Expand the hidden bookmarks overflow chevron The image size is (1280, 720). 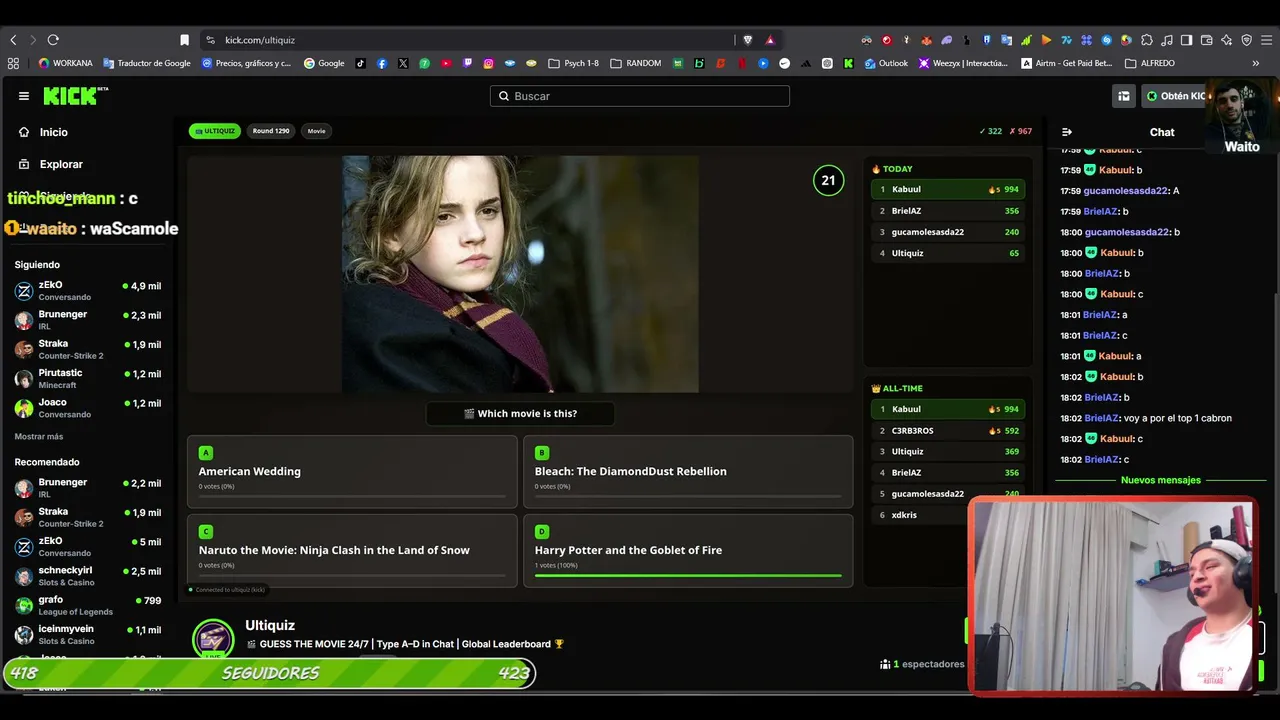1256,63
